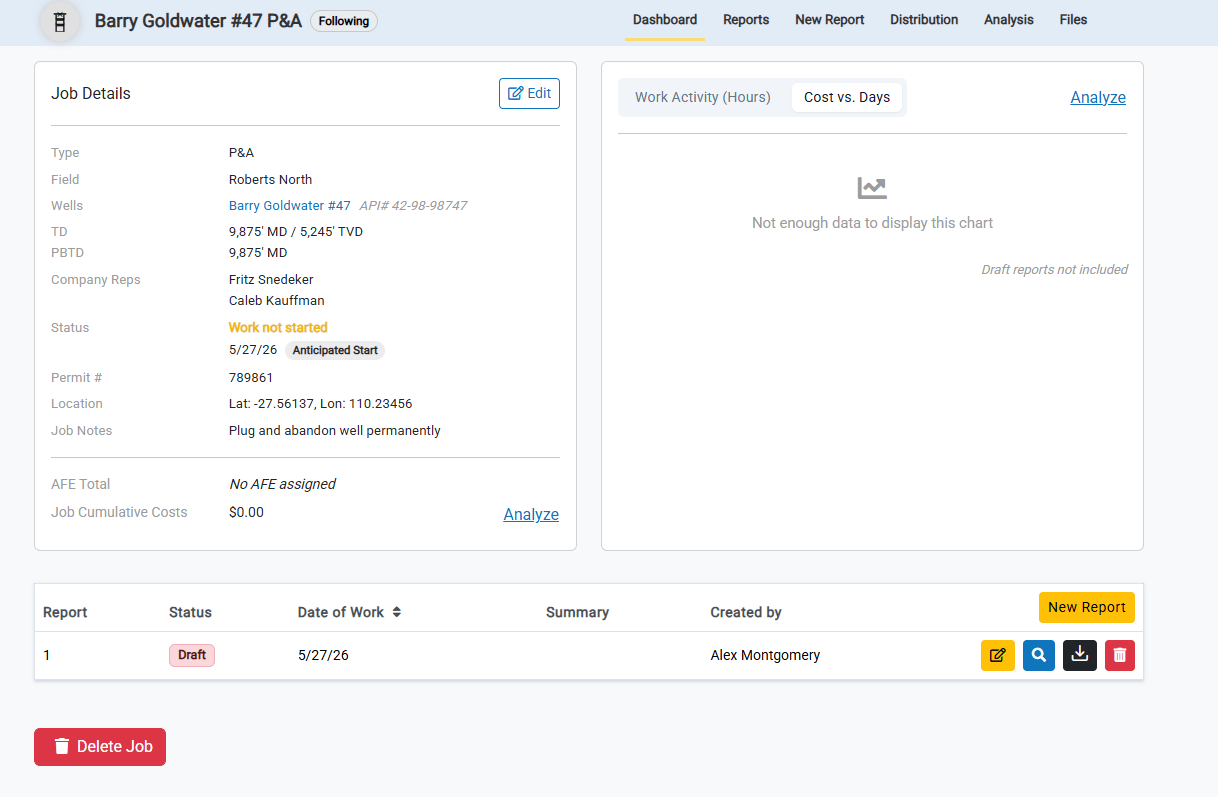
Task: Open the Analysis tab
Action: 1009,20
